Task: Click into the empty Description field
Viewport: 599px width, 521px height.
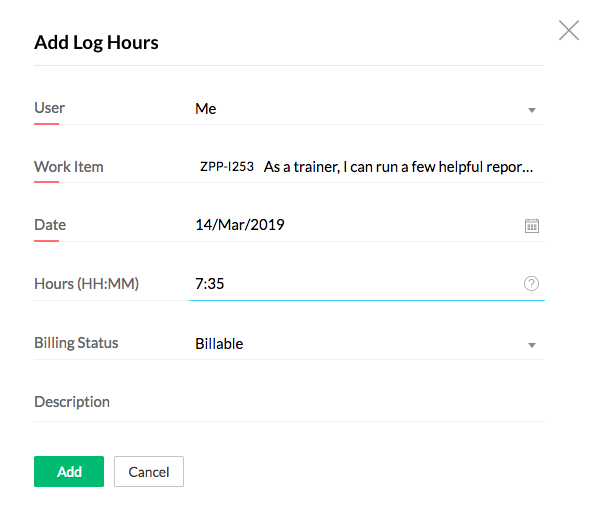Action: pyautogui.click(x=367, y=402)
